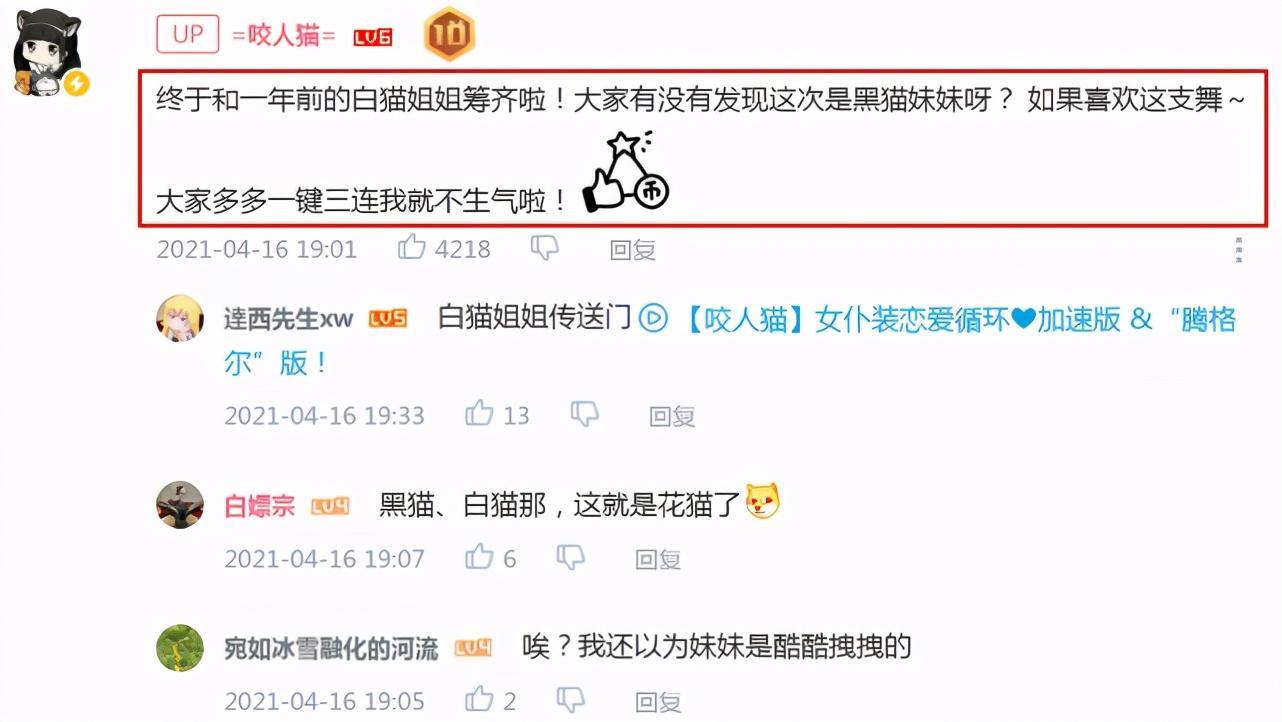This screenshot has width=1282, height=722.
Task: Open the three-dot more options menu
Action: click(x=1239, y=250)
